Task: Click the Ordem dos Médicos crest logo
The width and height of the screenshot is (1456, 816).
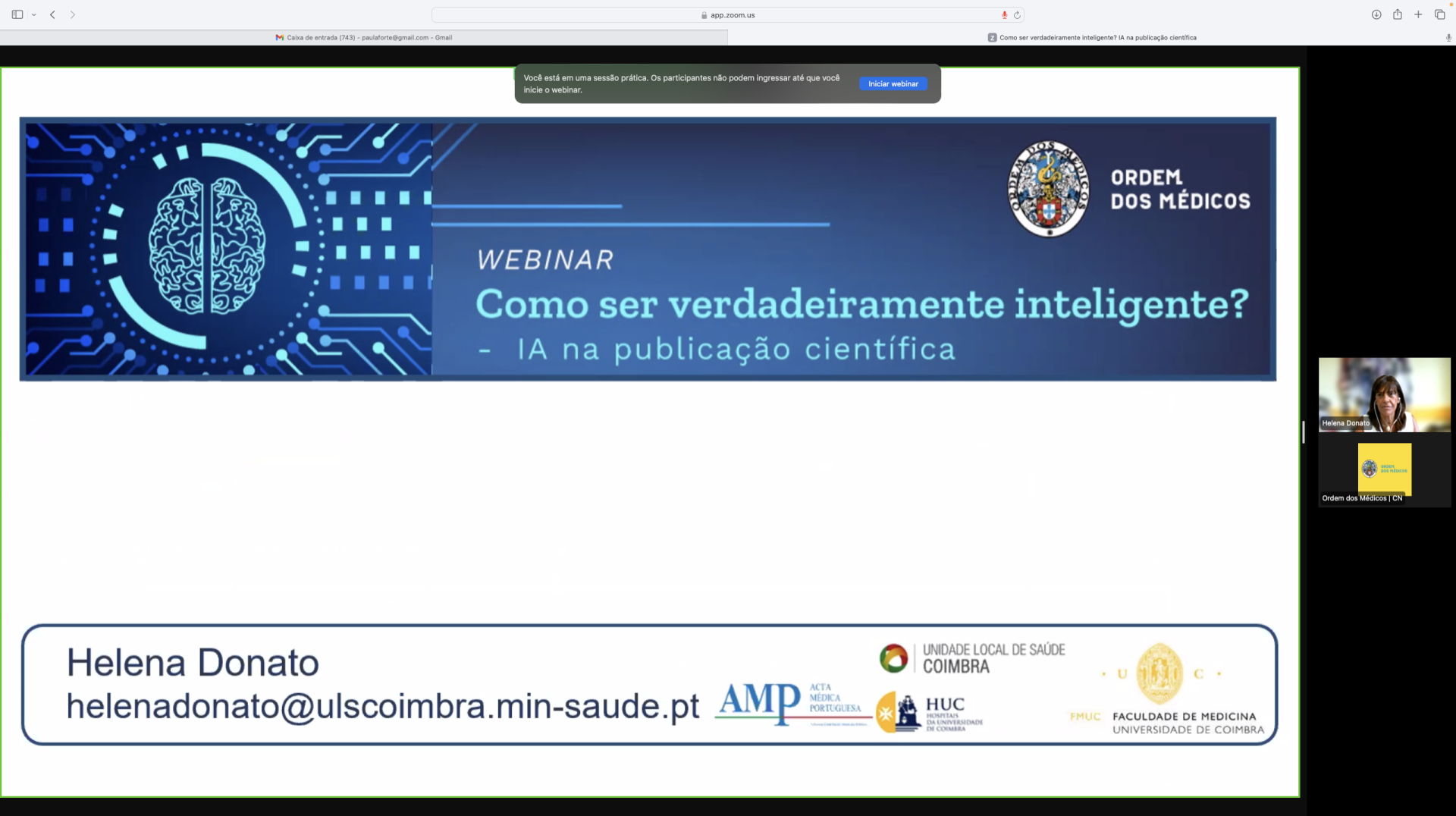Action: (1049, 189)
